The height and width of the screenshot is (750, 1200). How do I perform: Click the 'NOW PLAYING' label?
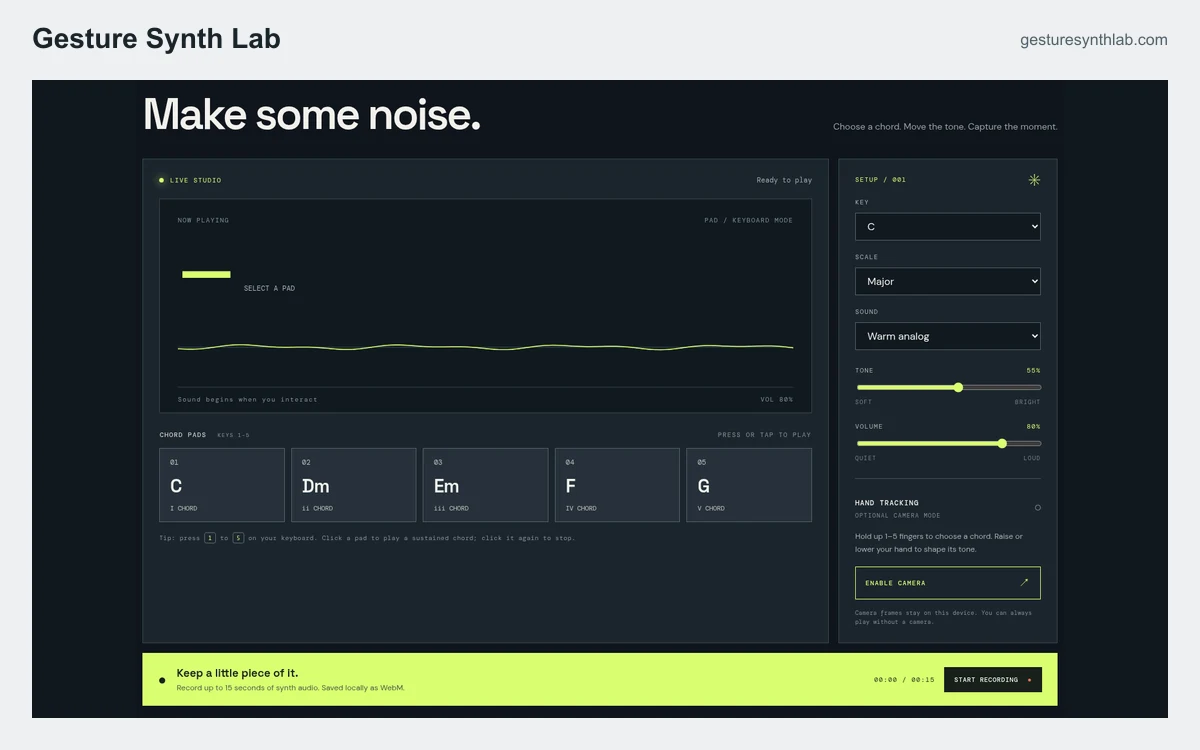tap(203, 220)
